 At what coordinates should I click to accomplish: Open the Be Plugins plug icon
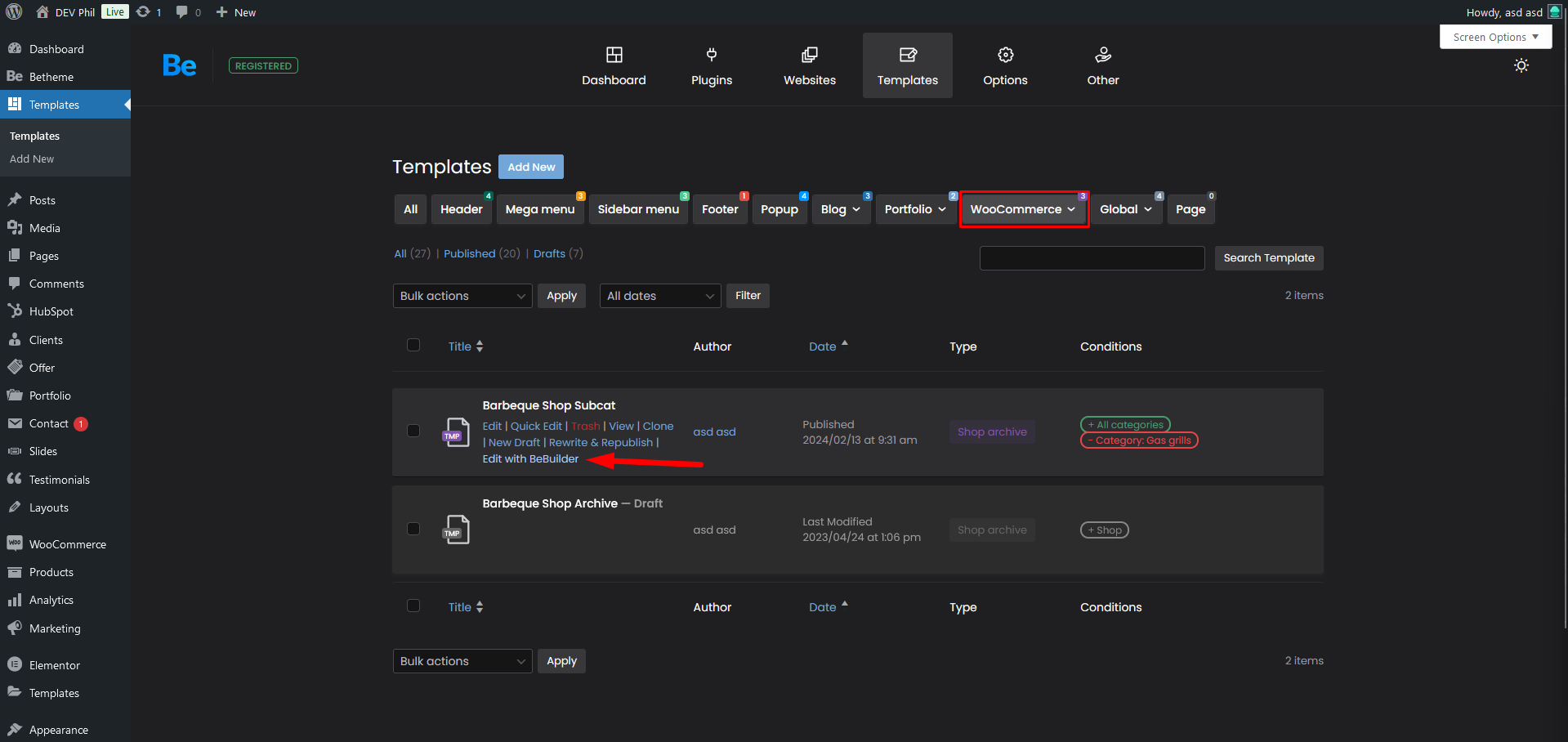712,55
